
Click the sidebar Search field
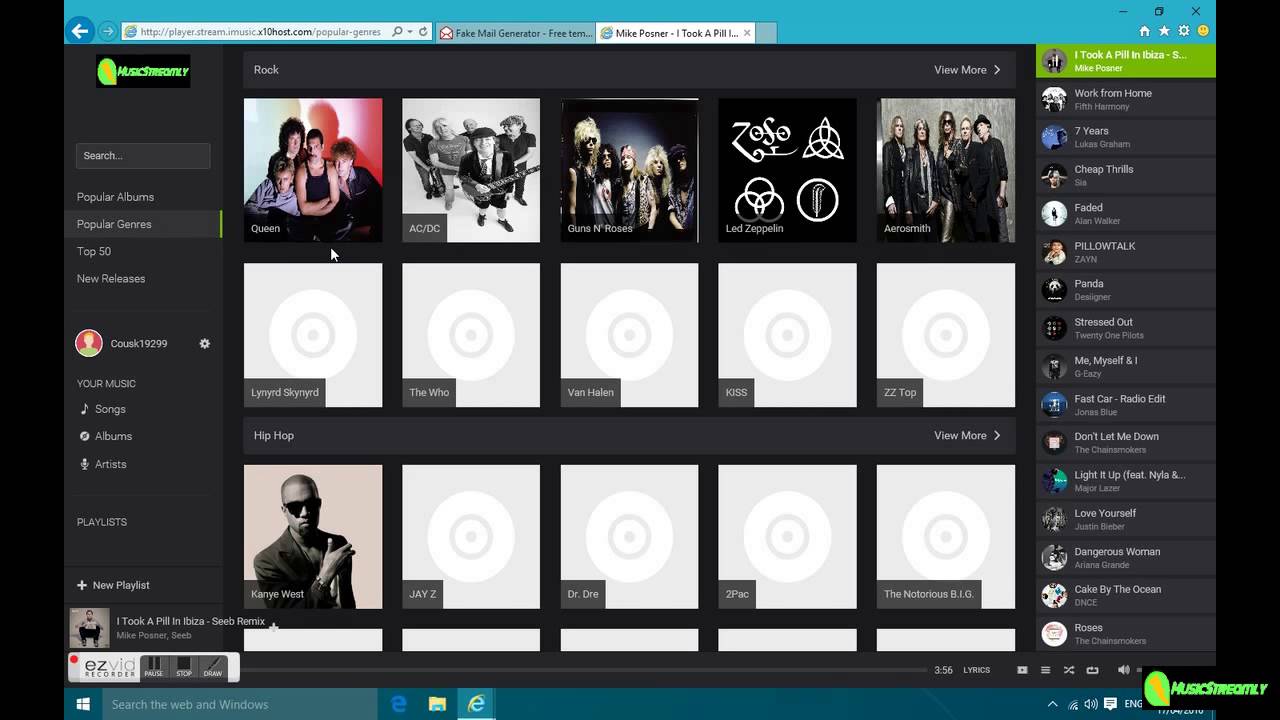(x=143, y=155)
